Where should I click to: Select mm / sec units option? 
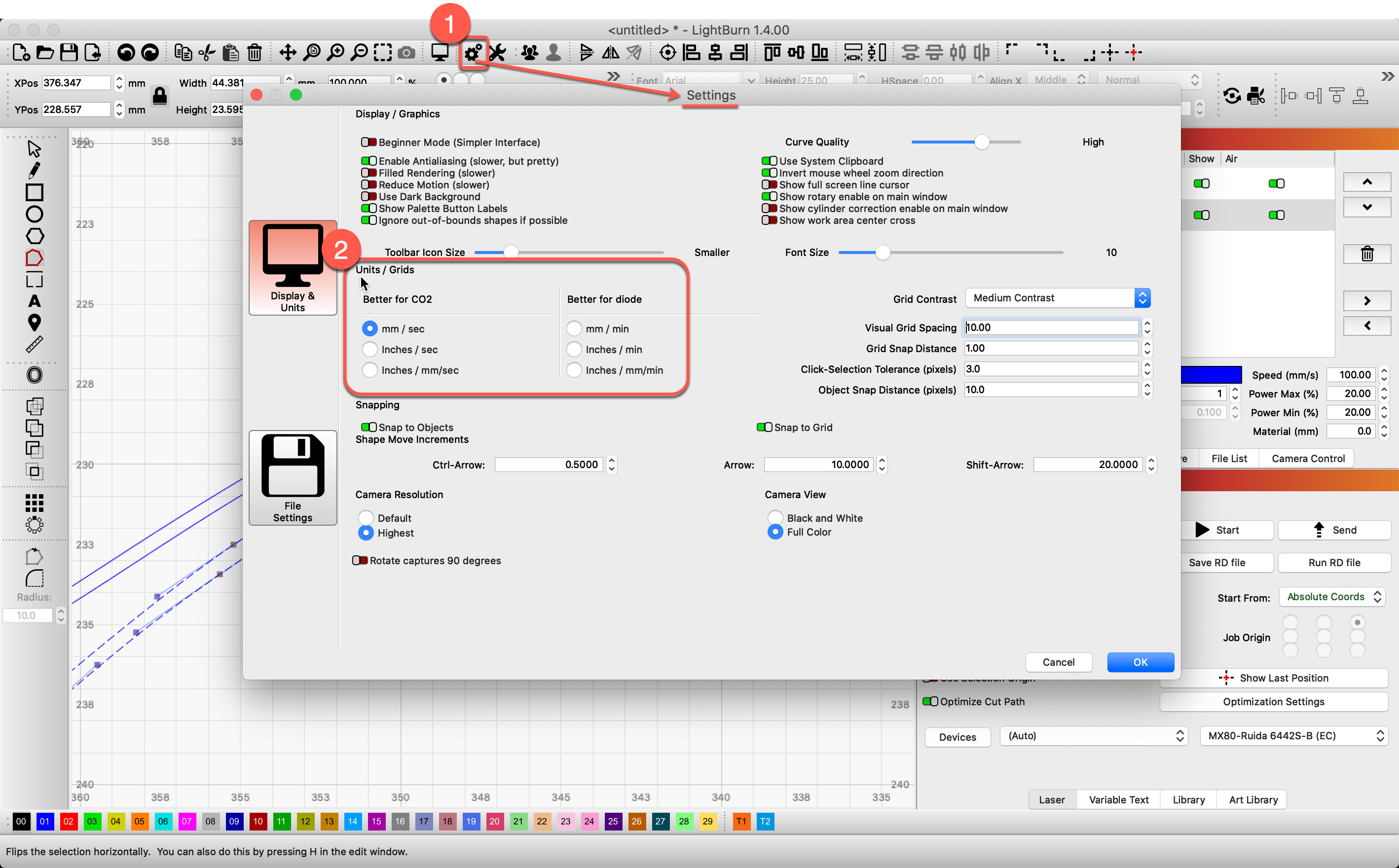370,328
